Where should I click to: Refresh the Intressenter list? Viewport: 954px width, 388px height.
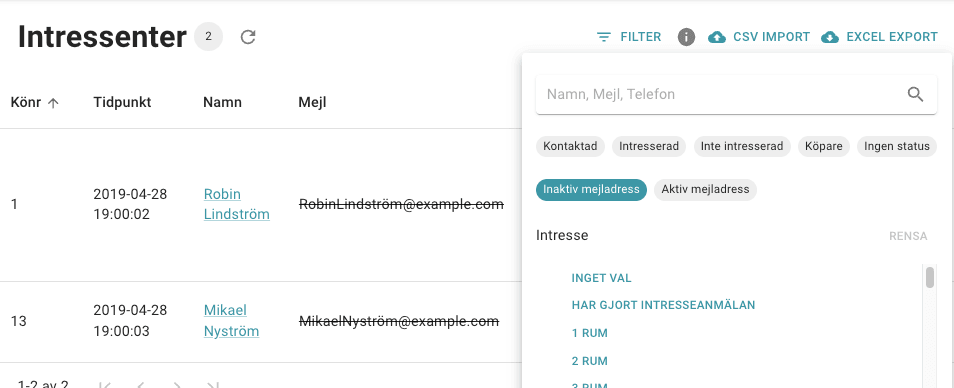tap(248, 37)
